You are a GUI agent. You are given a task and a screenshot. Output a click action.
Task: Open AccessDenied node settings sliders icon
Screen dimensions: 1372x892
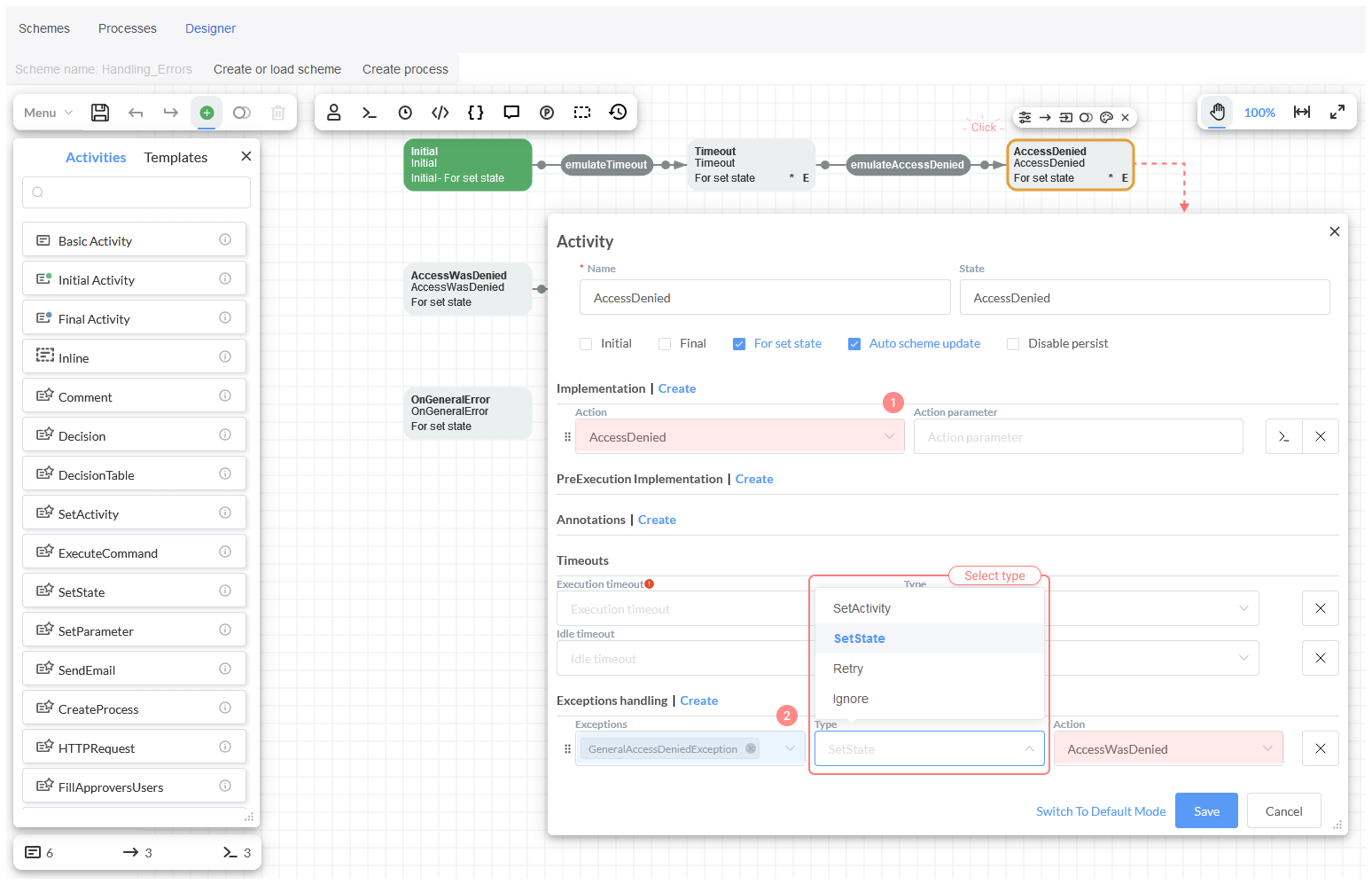pyautogui.click(x=1025, y=117)
